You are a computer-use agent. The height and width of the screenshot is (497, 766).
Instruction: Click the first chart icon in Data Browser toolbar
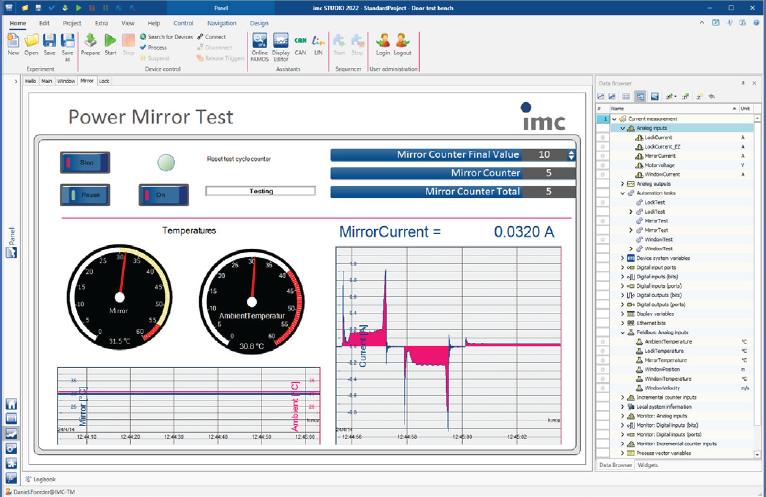click(x=601, y=97)
